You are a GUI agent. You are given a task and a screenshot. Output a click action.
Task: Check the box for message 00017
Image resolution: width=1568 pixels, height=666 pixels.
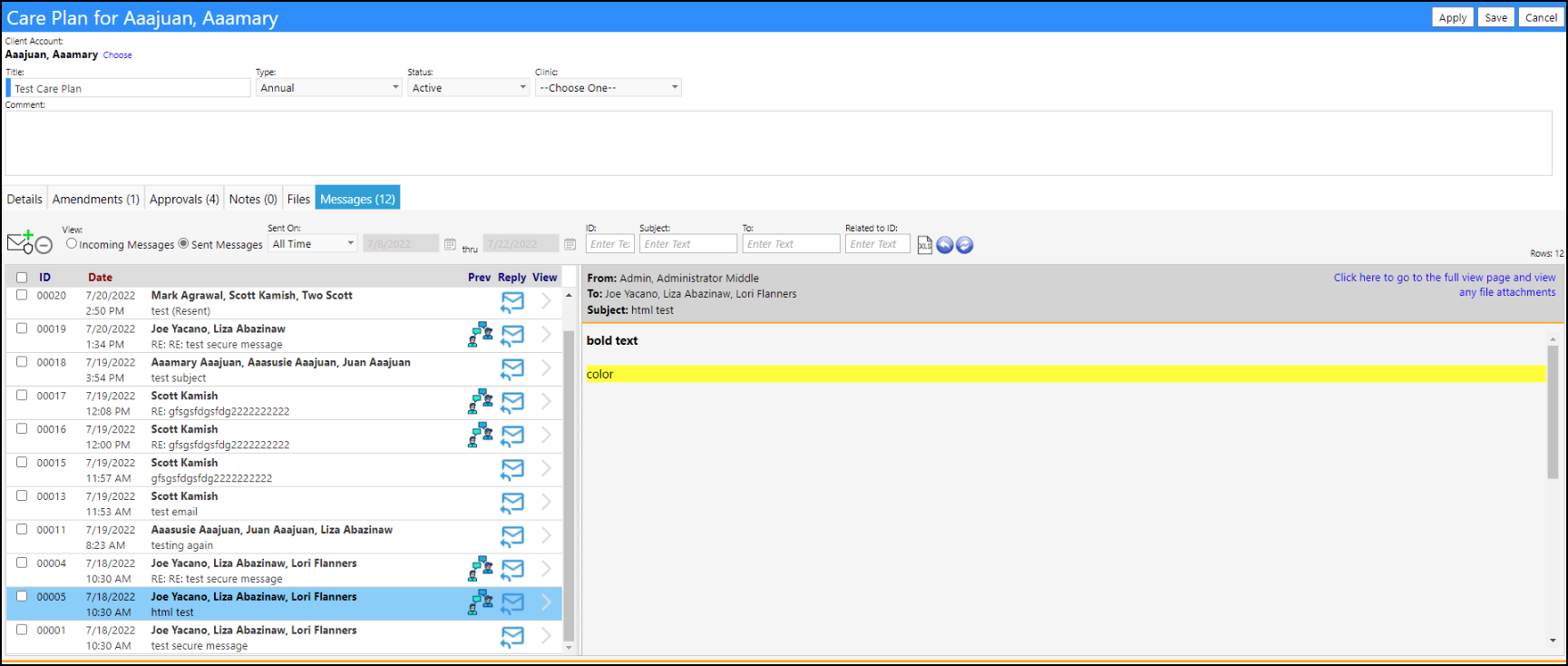[x=22, y=396]
